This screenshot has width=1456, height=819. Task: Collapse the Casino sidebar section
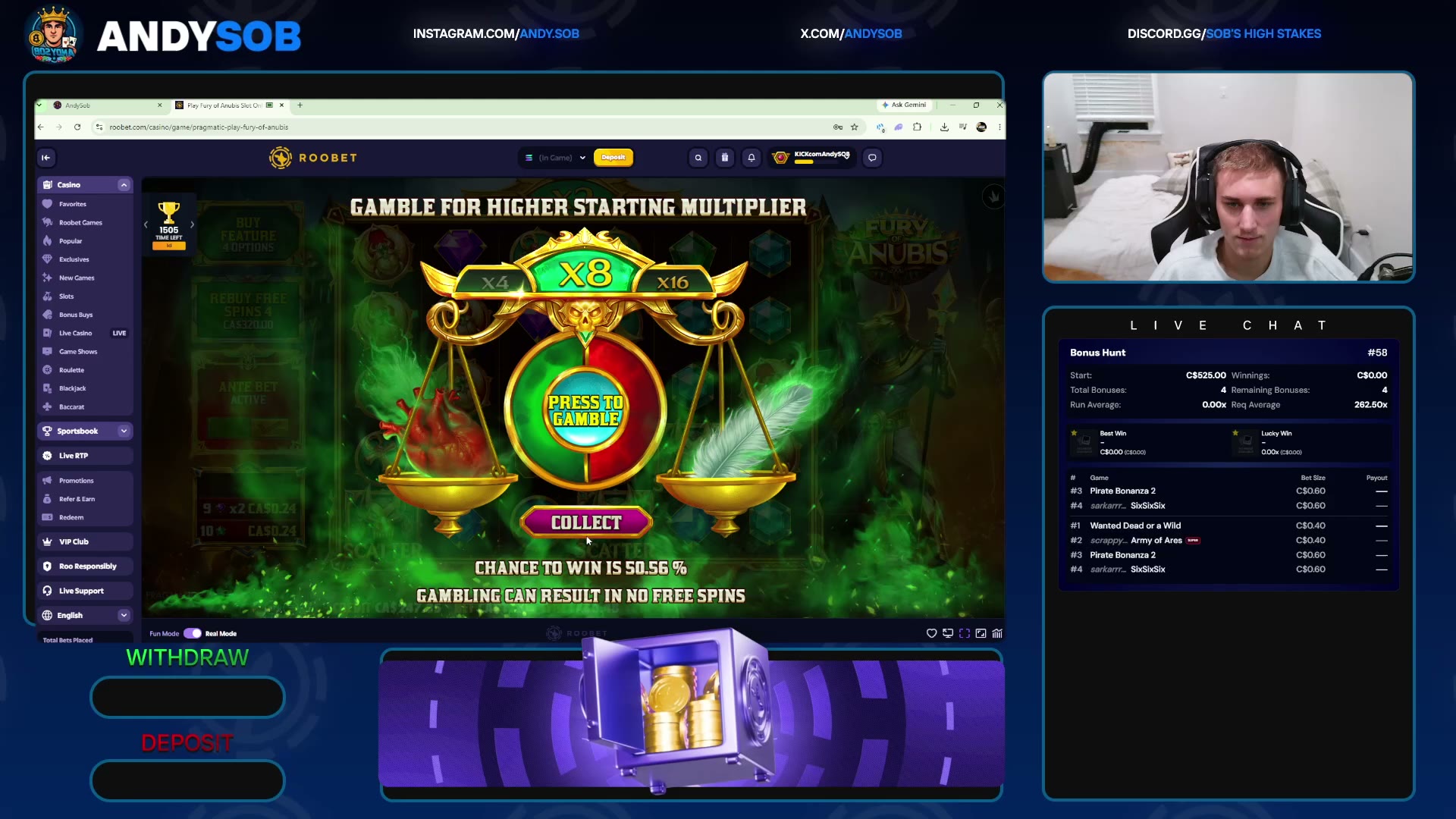(124, 185)
